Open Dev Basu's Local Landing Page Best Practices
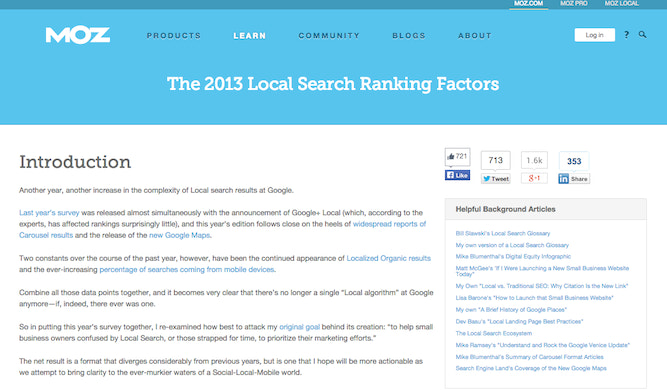The image size is (667, 391). pos(519,322)
